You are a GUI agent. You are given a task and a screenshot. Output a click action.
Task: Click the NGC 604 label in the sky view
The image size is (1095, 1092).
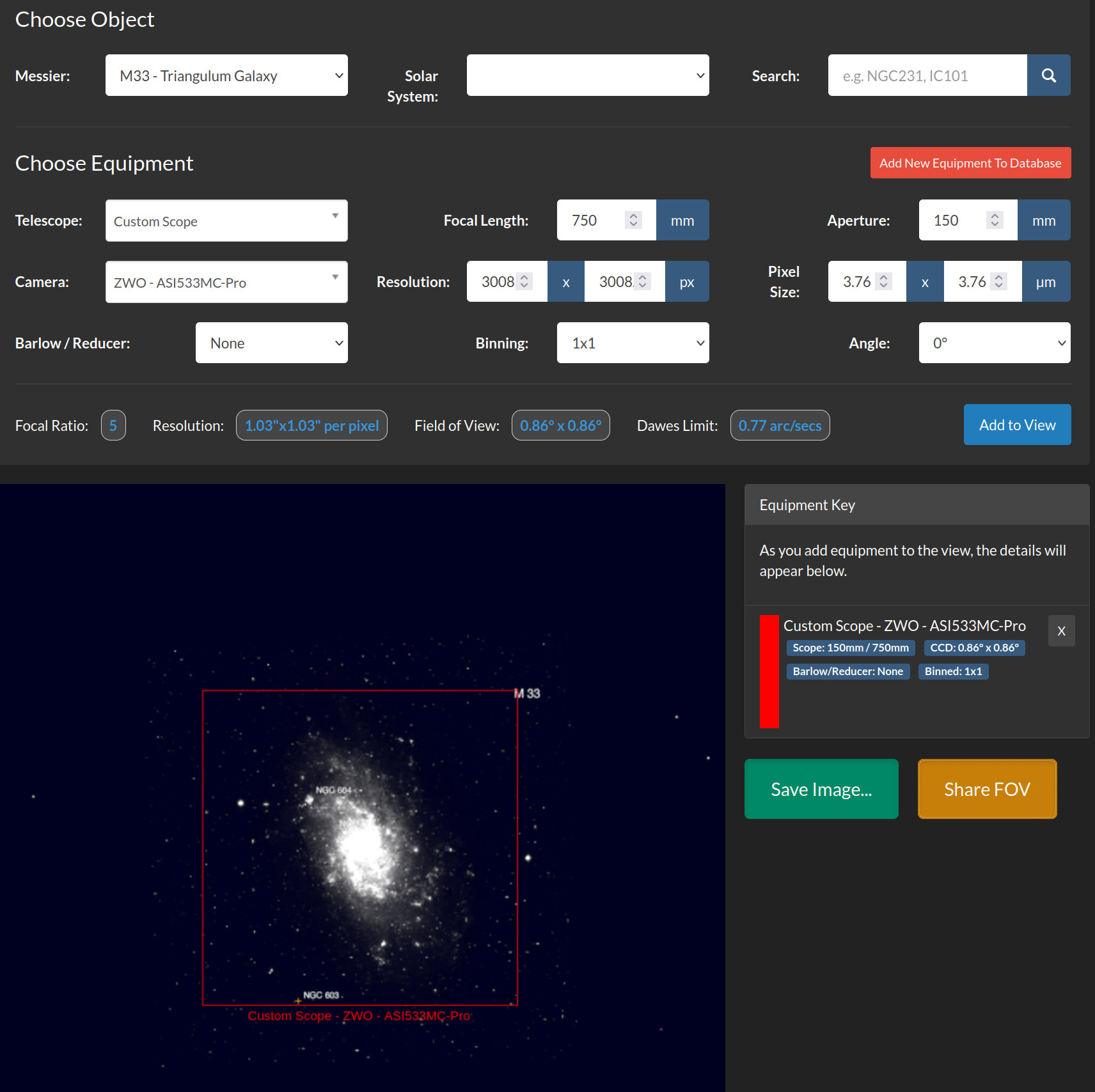pos(334,790)
